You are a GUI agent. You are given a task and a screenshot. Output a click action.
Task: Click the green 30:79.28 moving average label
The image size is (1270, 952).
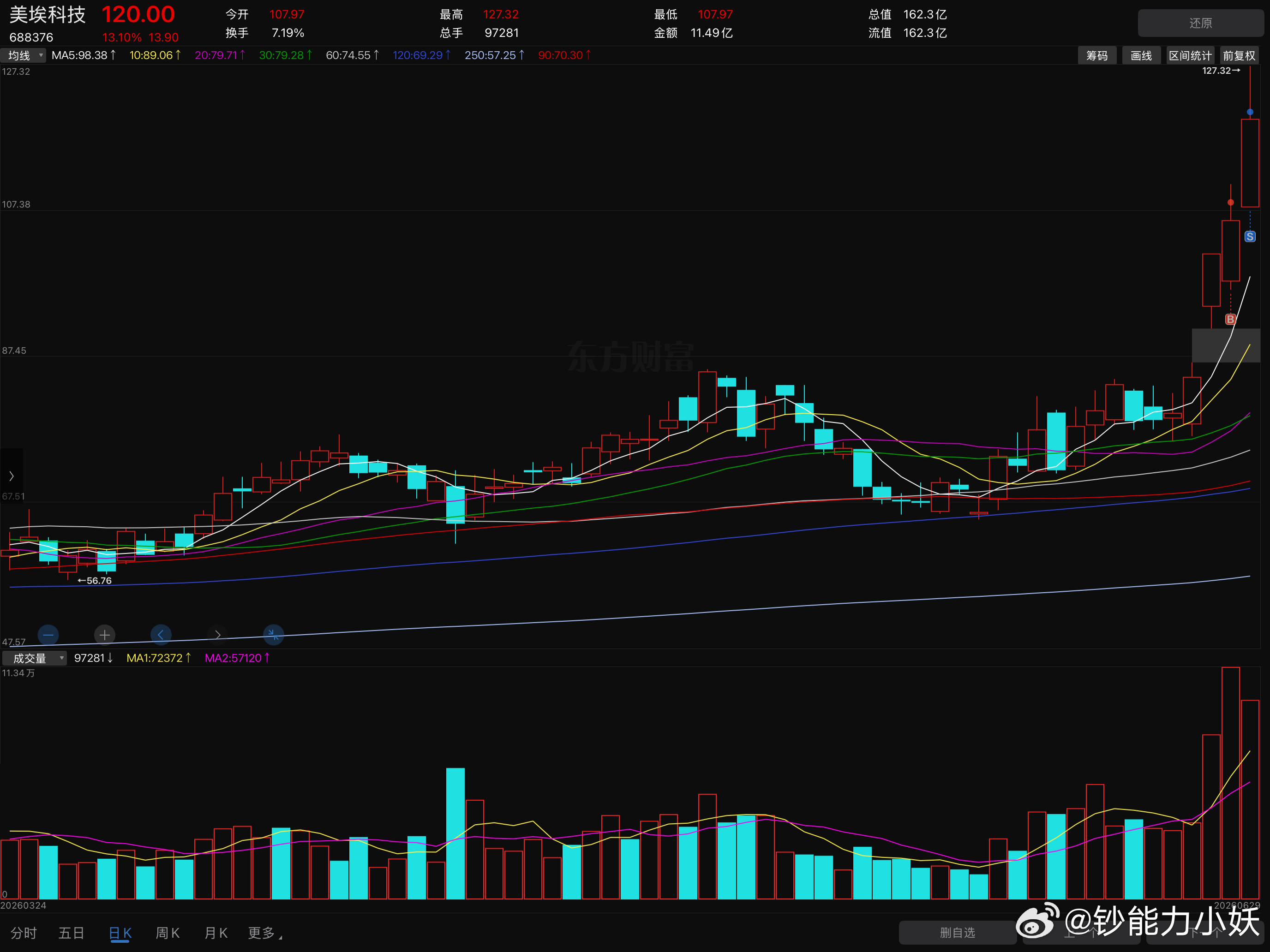[285, 55]
